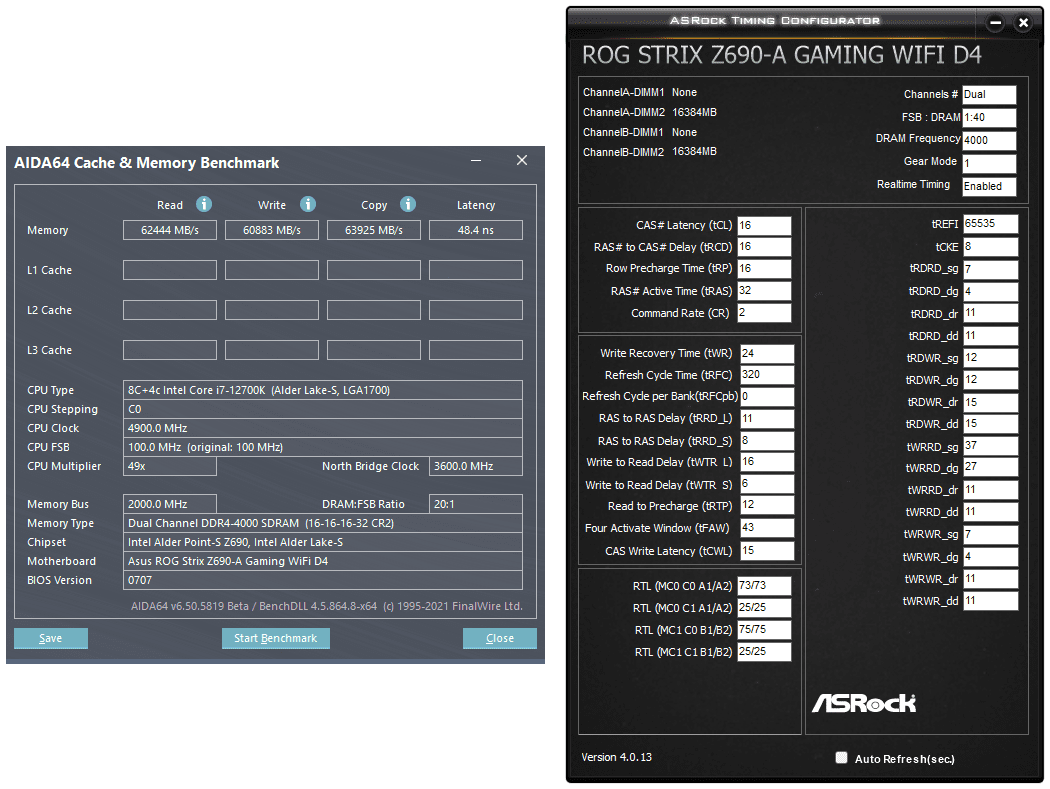Click the Read info icon

click(x=204, y=204)
